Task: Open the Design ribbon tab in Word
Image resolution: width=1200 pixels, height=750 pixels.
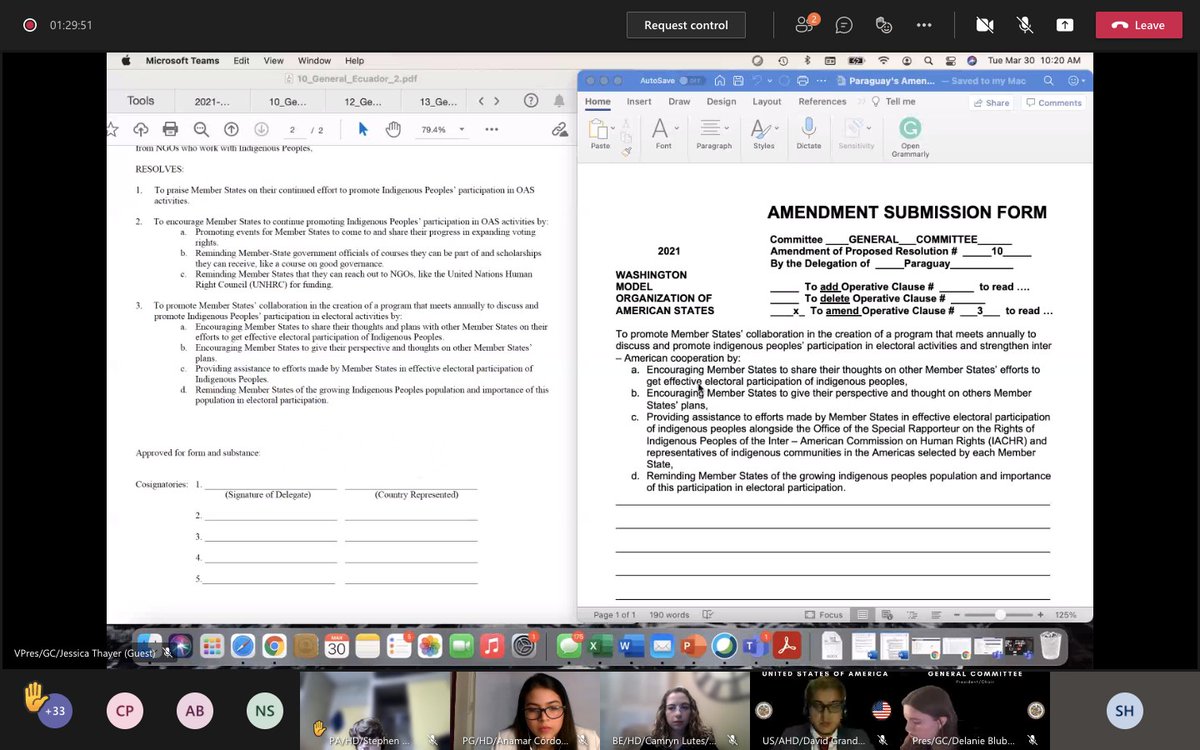Action: (x=721, y=101)
